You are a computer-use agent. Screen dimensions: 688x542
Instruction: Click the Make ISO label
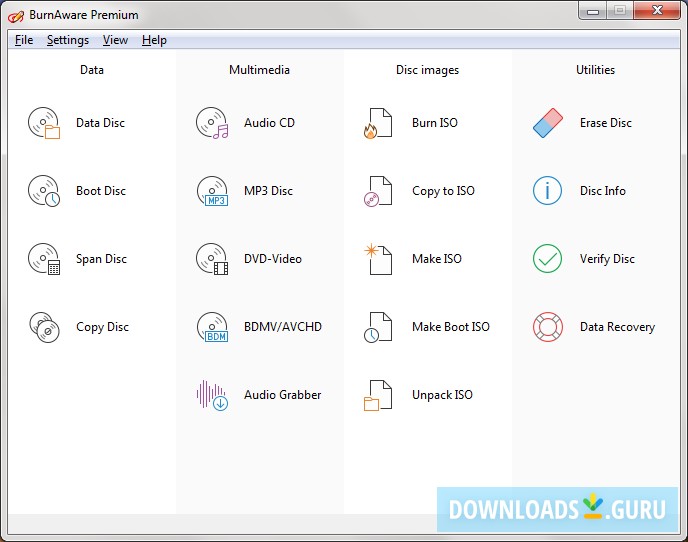[437, 259]
